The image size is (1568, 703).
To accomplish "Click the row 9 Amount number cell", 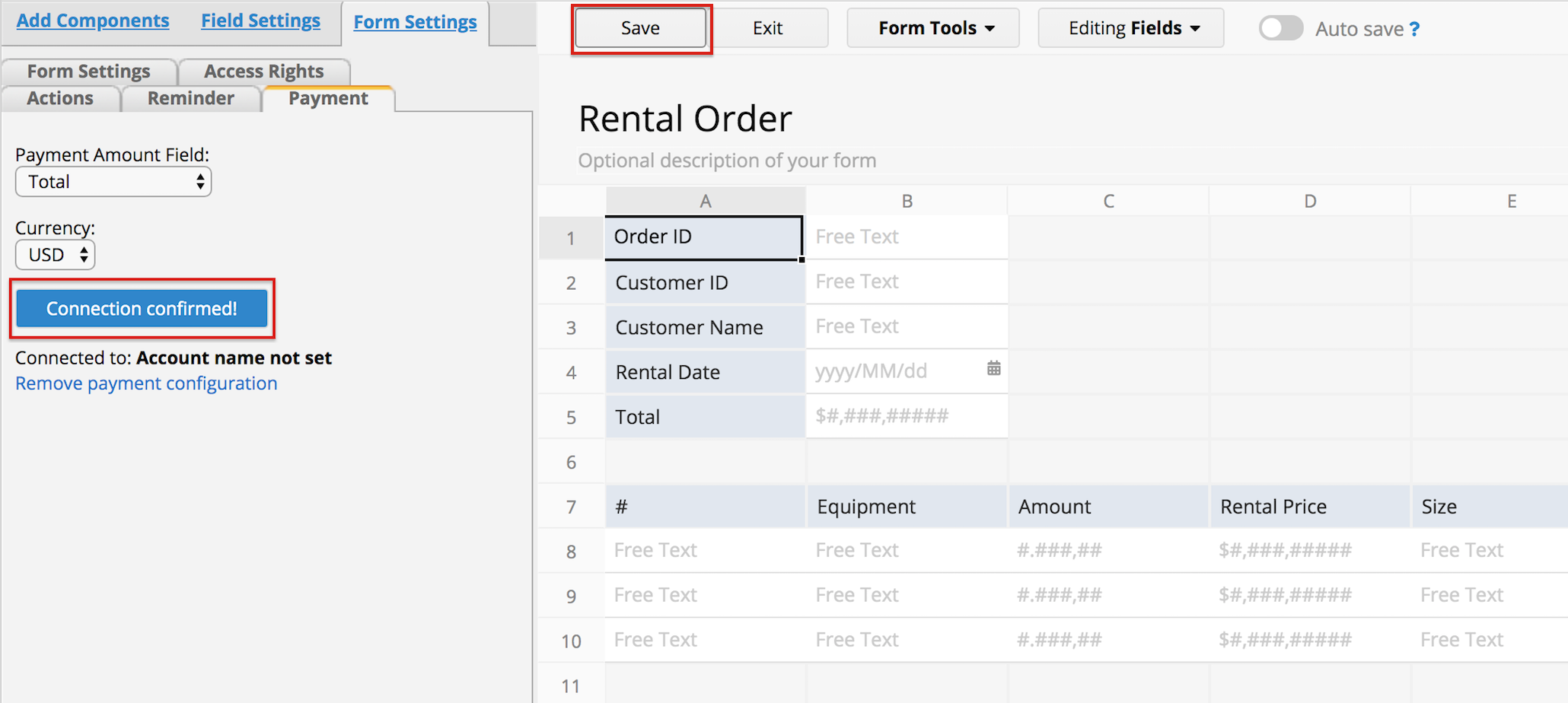I will pyautogui.click(x=1108, y=596).
